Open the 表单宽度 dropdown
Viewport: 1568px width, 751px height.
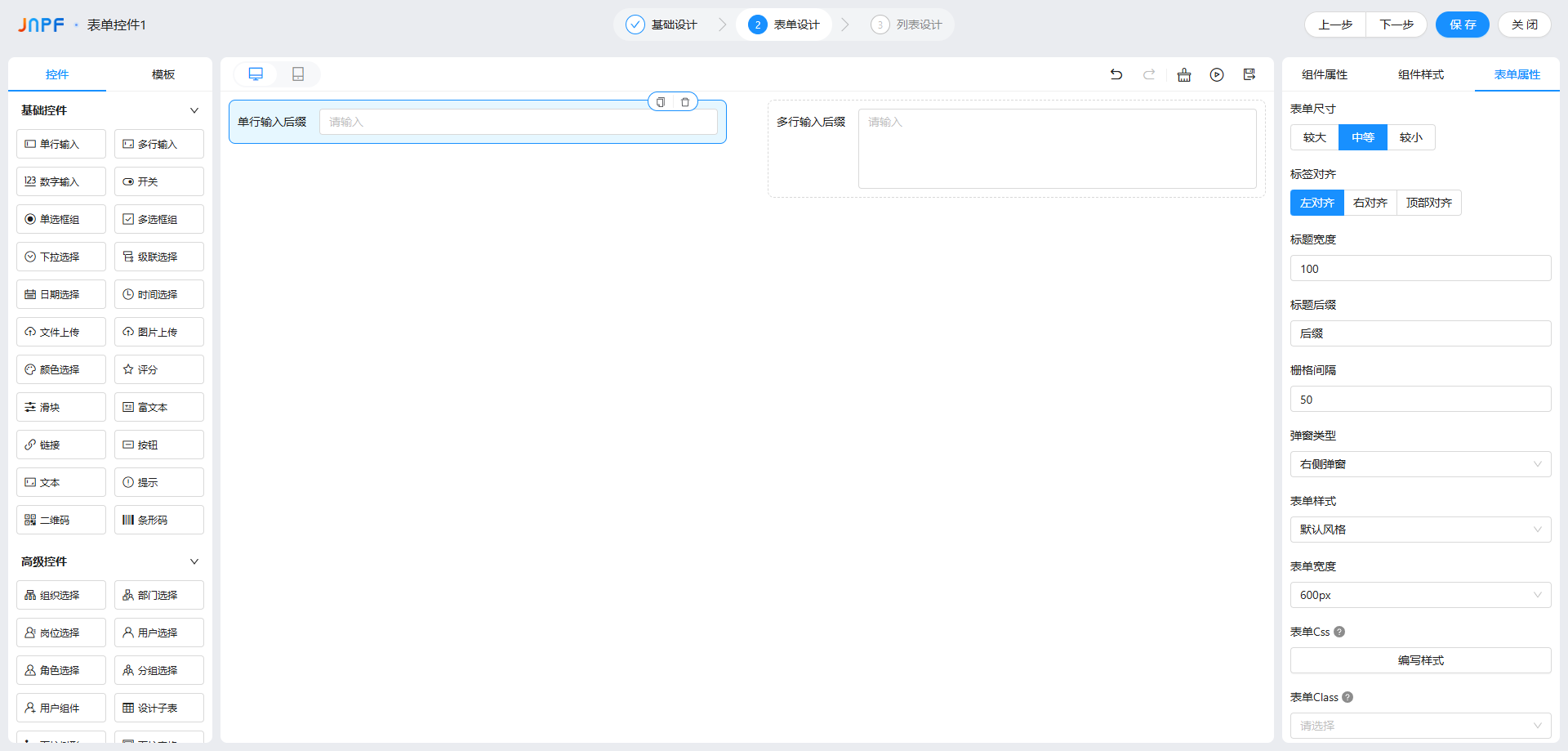pyautogui.click(x=1421, y=595)
